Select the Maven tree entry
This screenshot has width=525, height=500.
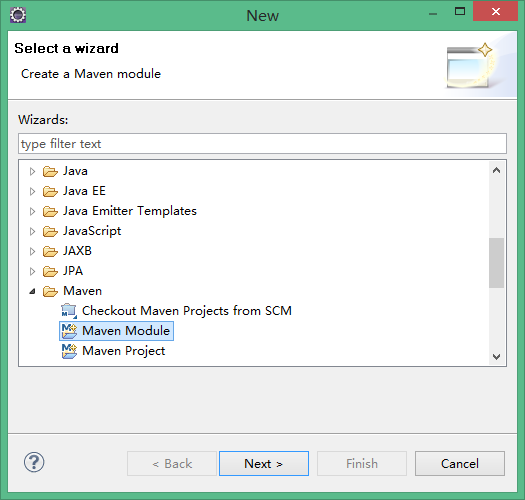82,291
